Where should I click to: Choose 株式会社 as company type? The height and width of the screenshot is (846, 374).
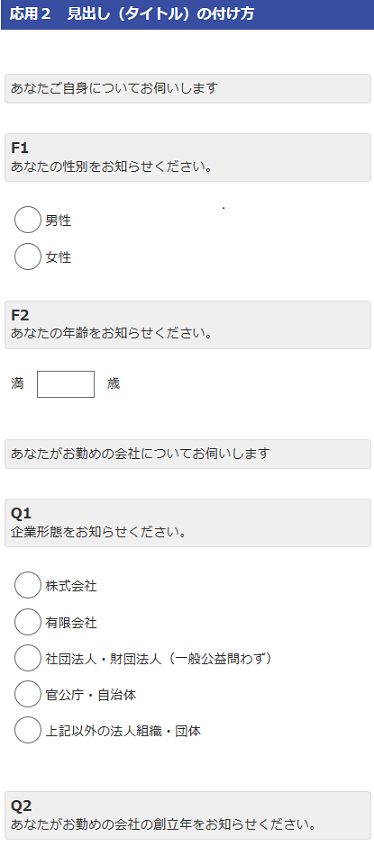tap(28, 585)
